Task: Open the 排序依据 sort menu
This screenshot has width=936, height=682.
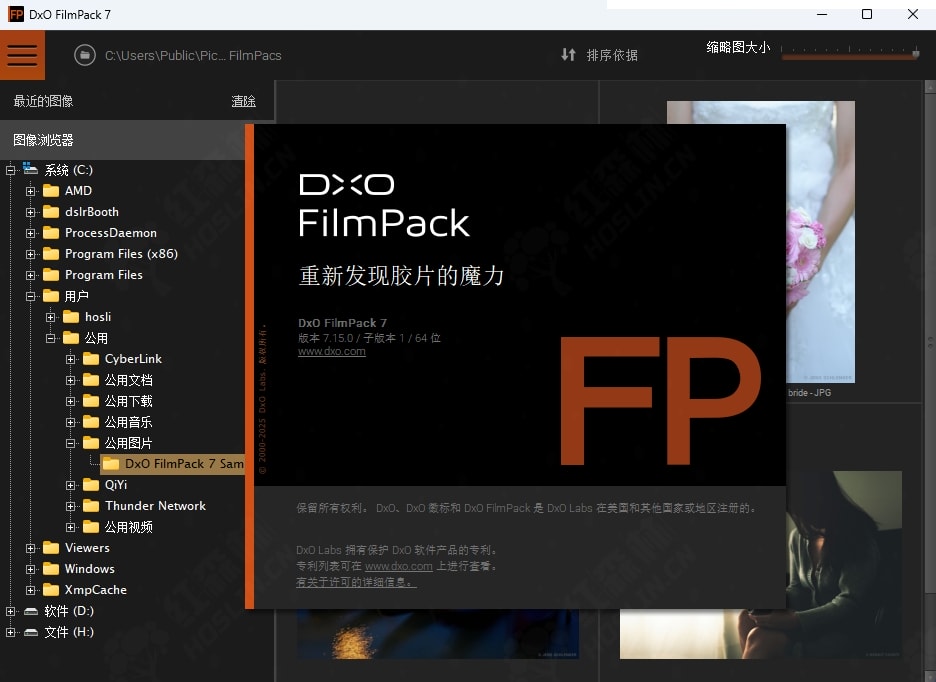Action: [x=612, y=55]
